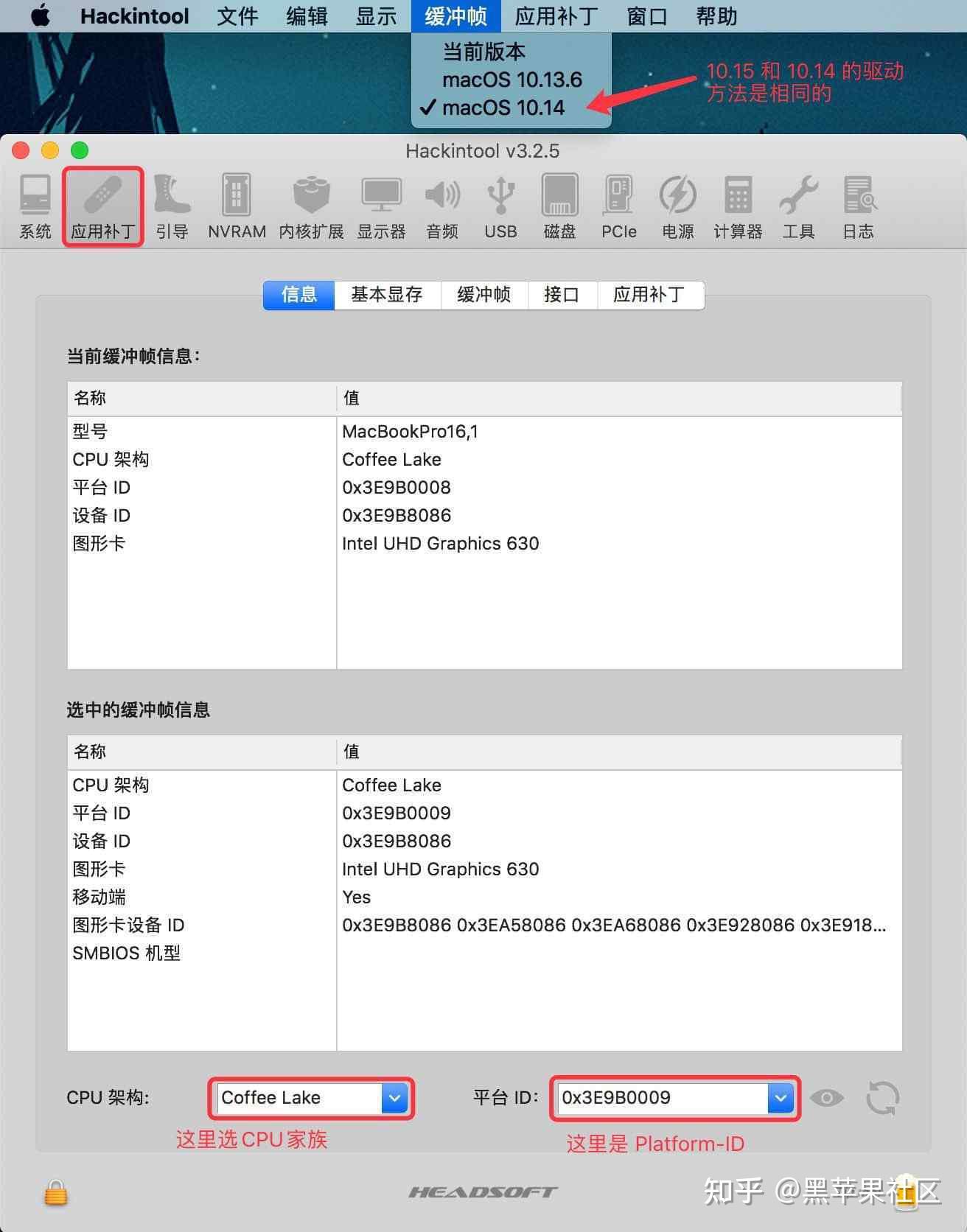Select macOS 10.13.6 in the version menu
Viewport: 967px width, 1232px height.
pyautogui.click(x=512, y=80)
